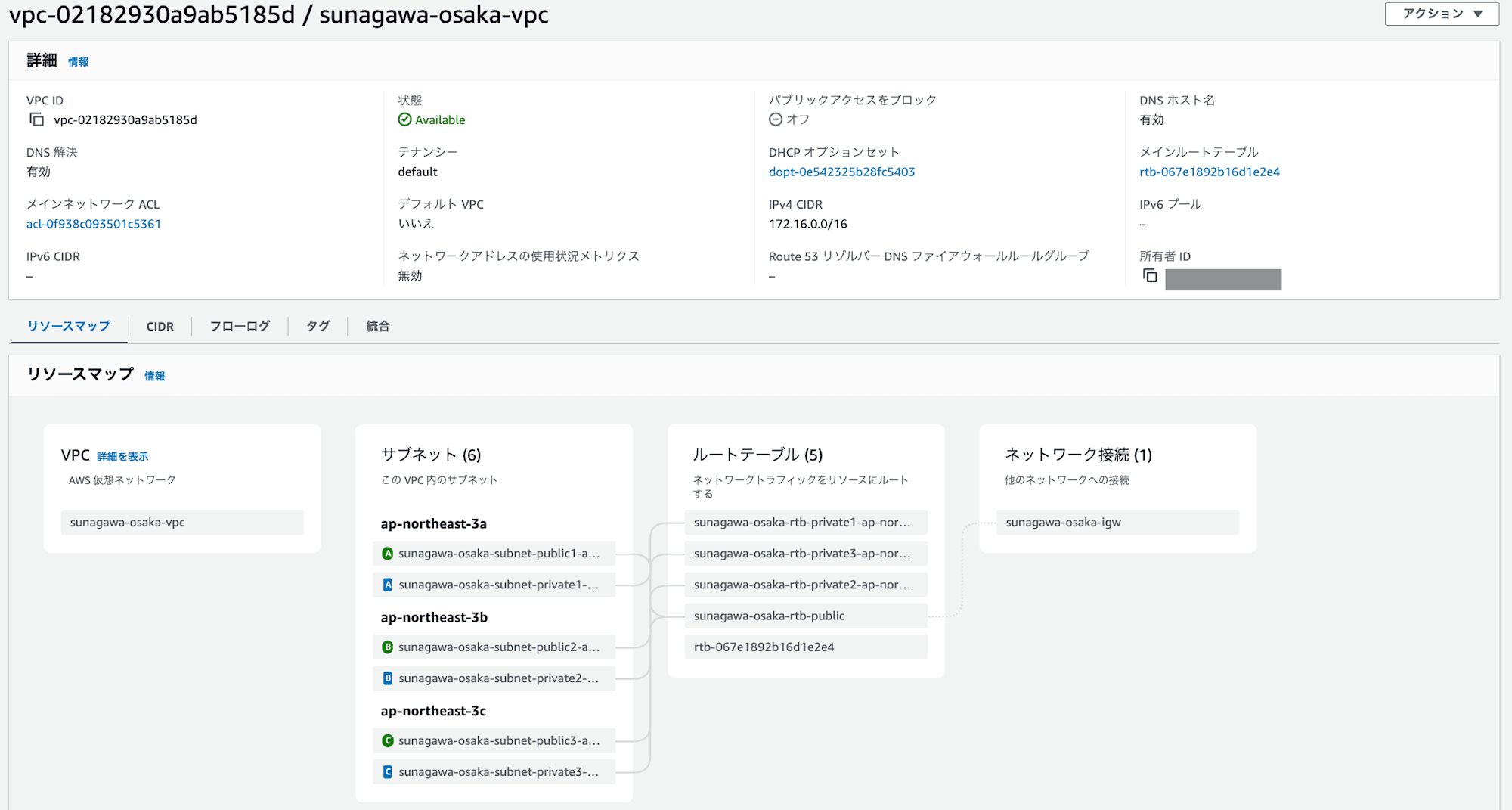Click blue A badge of private1 subnet

click(388, 585)
